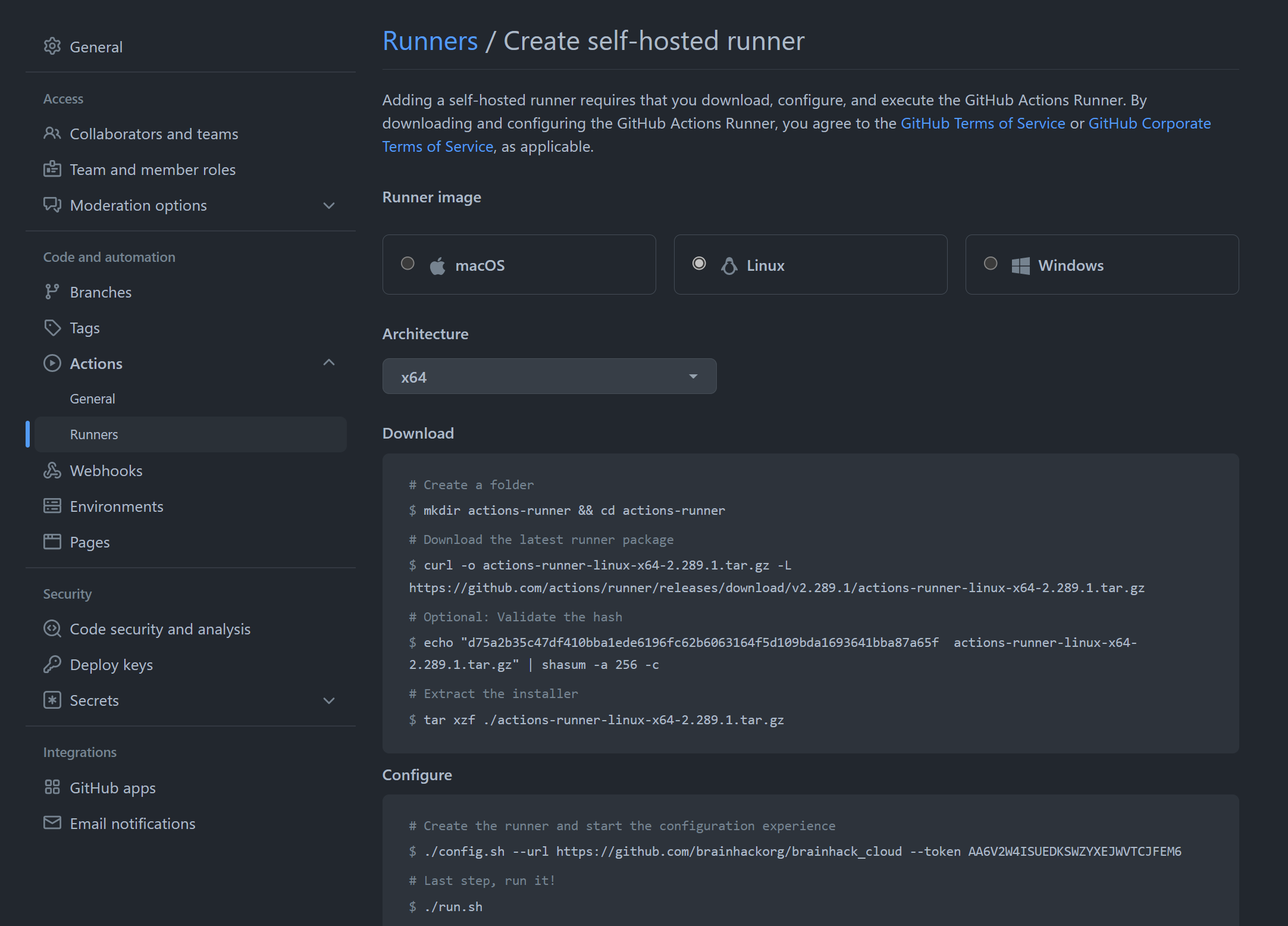Select Runners under Actions submenu
Viewport: 1288px width, 926px height.
coord(190,434)
